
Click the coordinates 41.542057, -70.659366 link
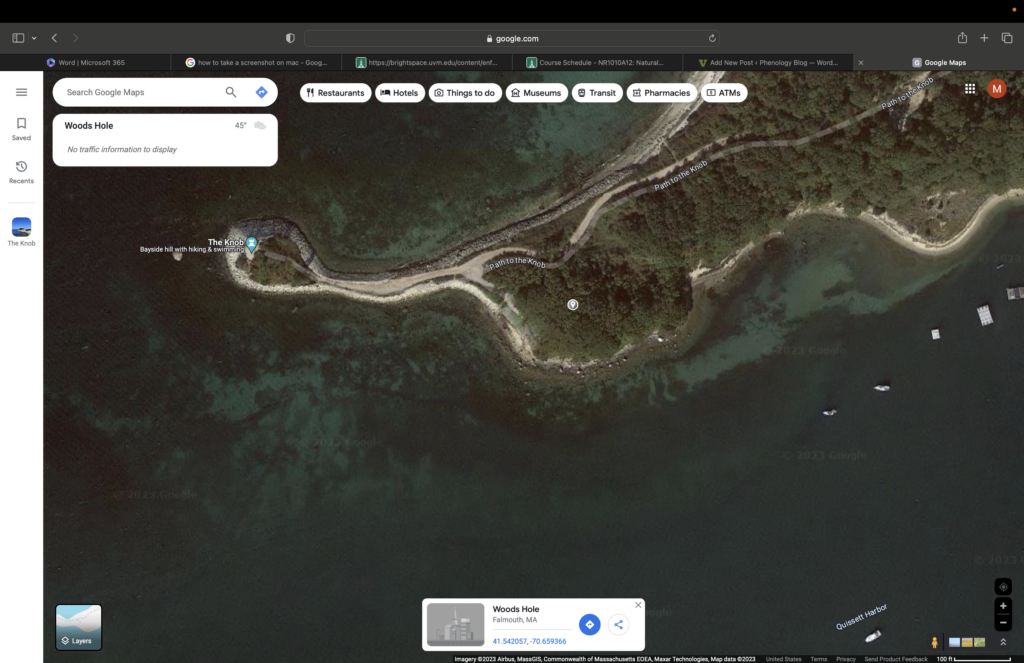529,641
